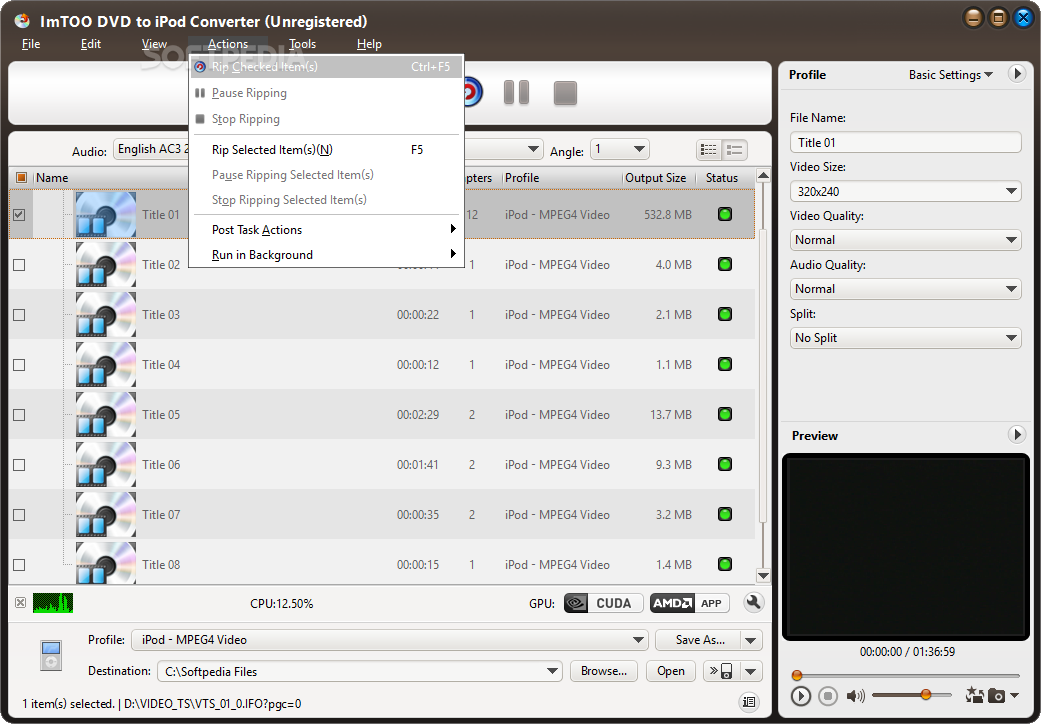The image size is (1041, 724).
Task: Click the iPod device icon next to Profile
Action: point(51,655)
